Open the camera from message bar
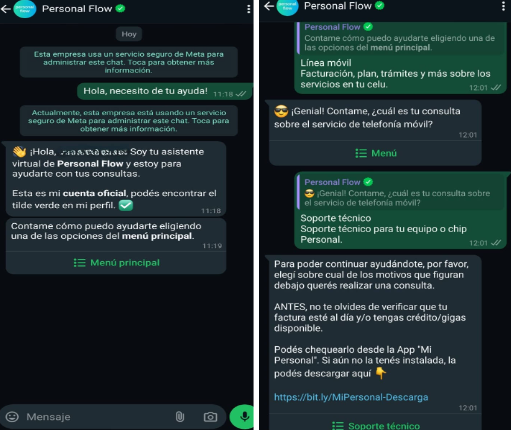This screenshot has width=511, height=430. pyautogui.click(x=210, y=417)
